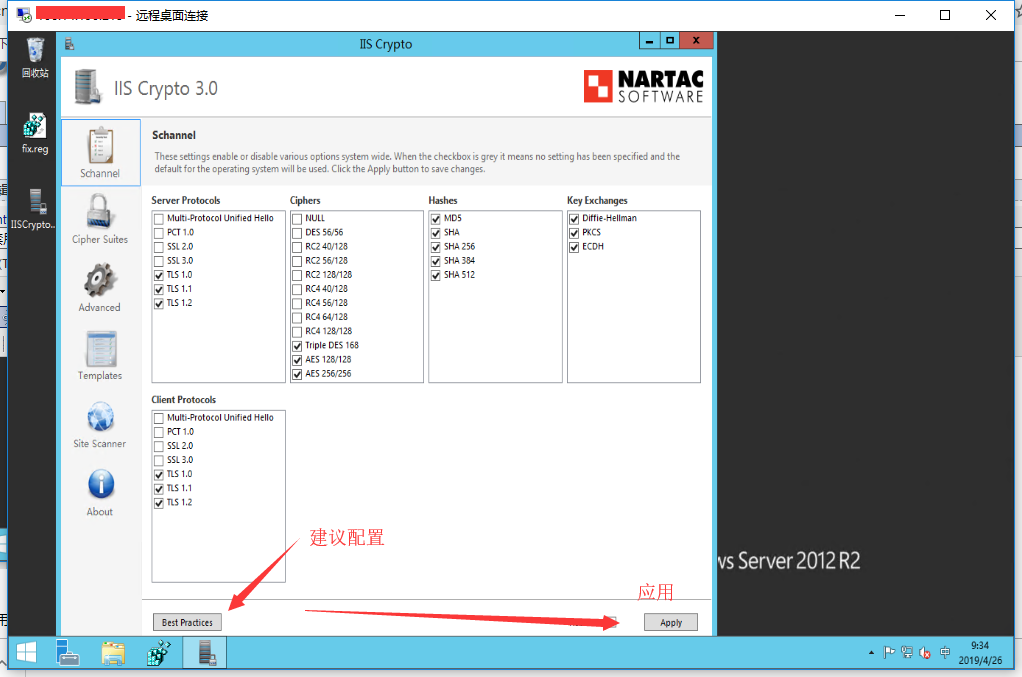Click the Best Practices button
This screenshot has width=1022, height=677.
tap(187, 621)
